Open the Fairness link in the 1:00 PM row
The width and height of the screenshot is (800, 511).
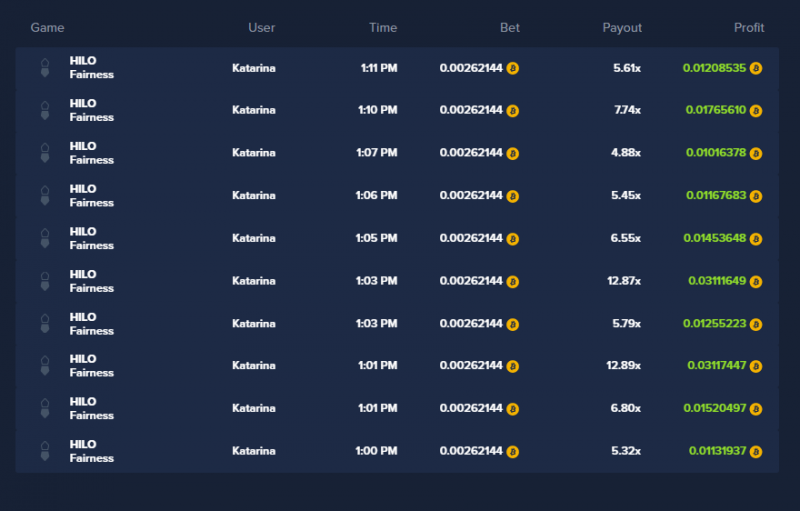pos(92,459)
